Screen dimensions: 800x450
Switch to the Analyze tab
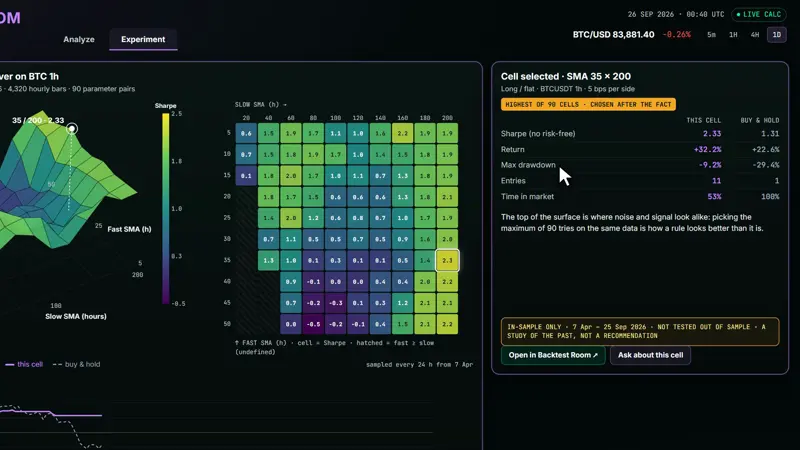pos(79,39)
